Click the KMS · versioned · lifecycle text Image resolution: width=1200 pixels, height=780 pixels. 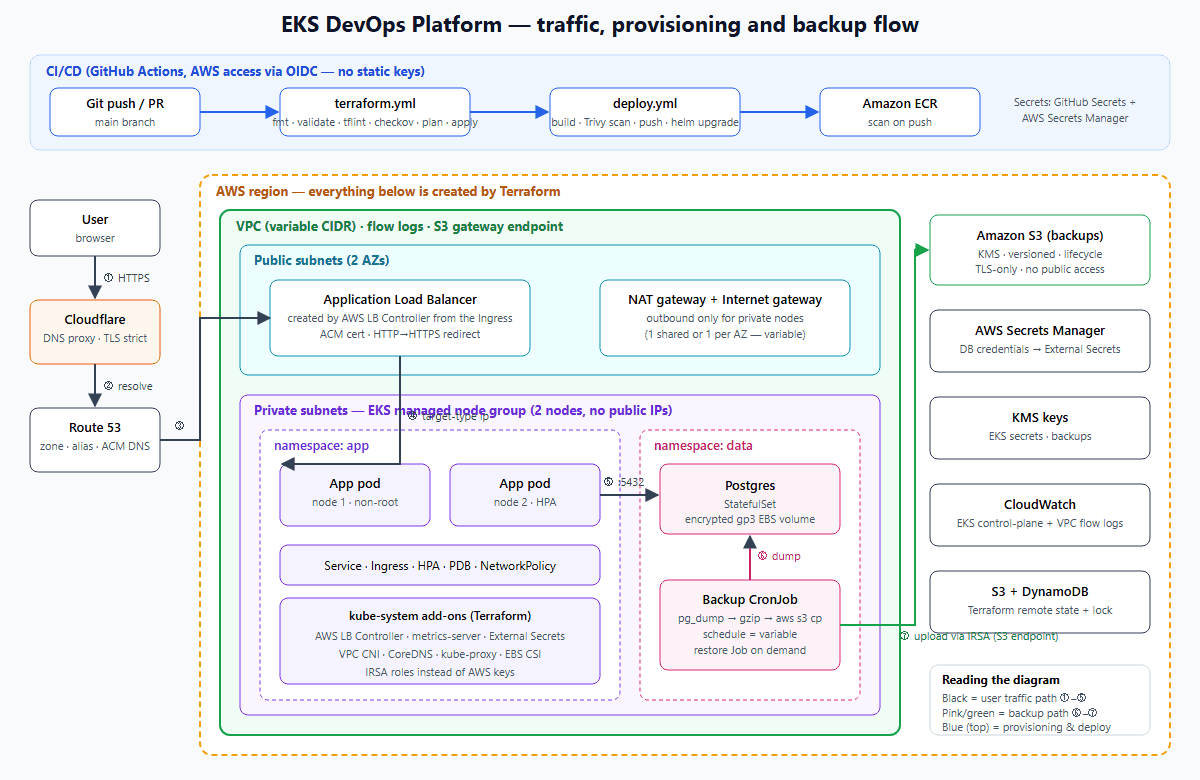(x=1040, y=254)
